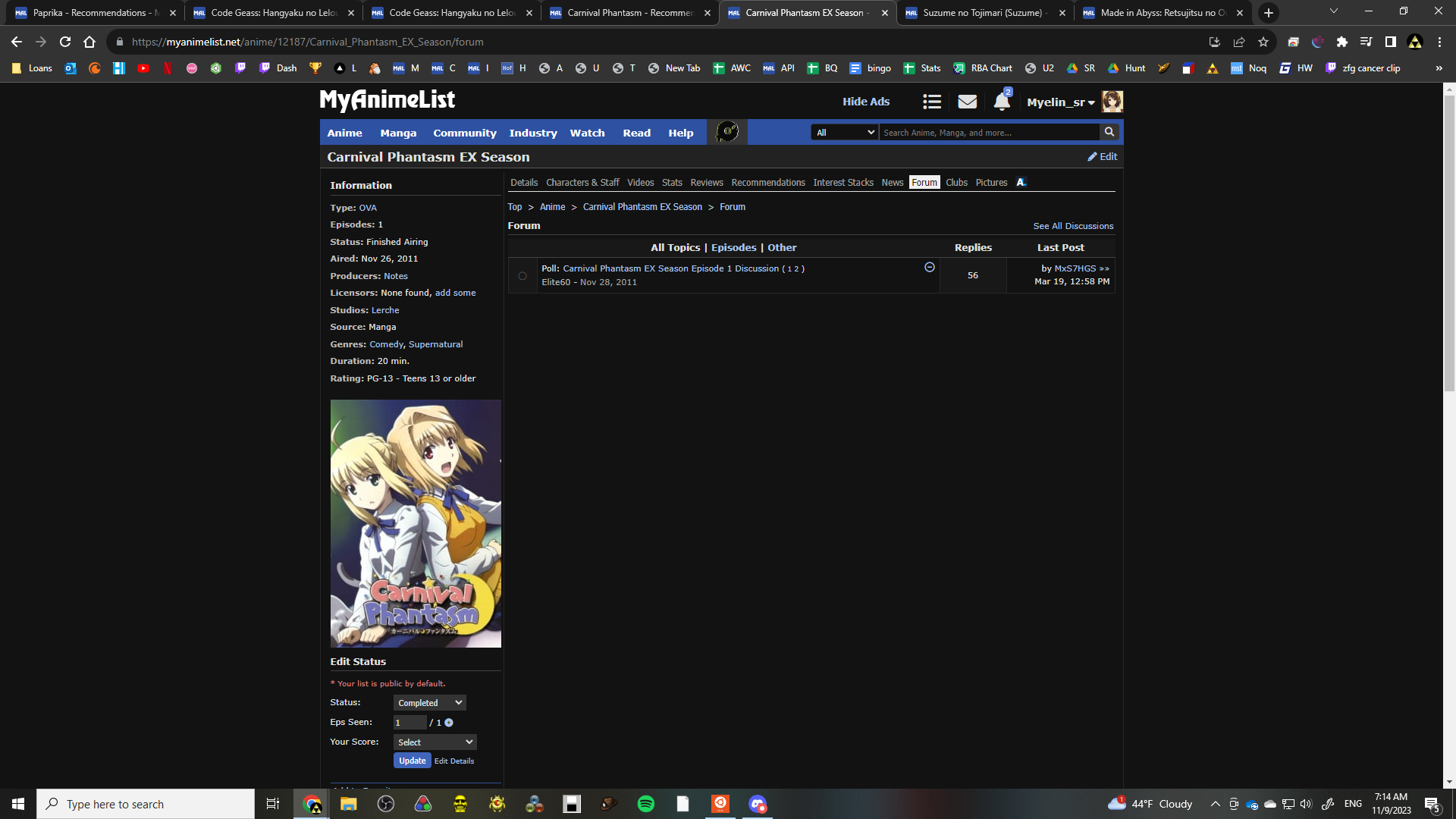The height and width of the screenshot is (819, 1456).
Task: Open Spotify from the taskbar
Action: pos(646,804)
